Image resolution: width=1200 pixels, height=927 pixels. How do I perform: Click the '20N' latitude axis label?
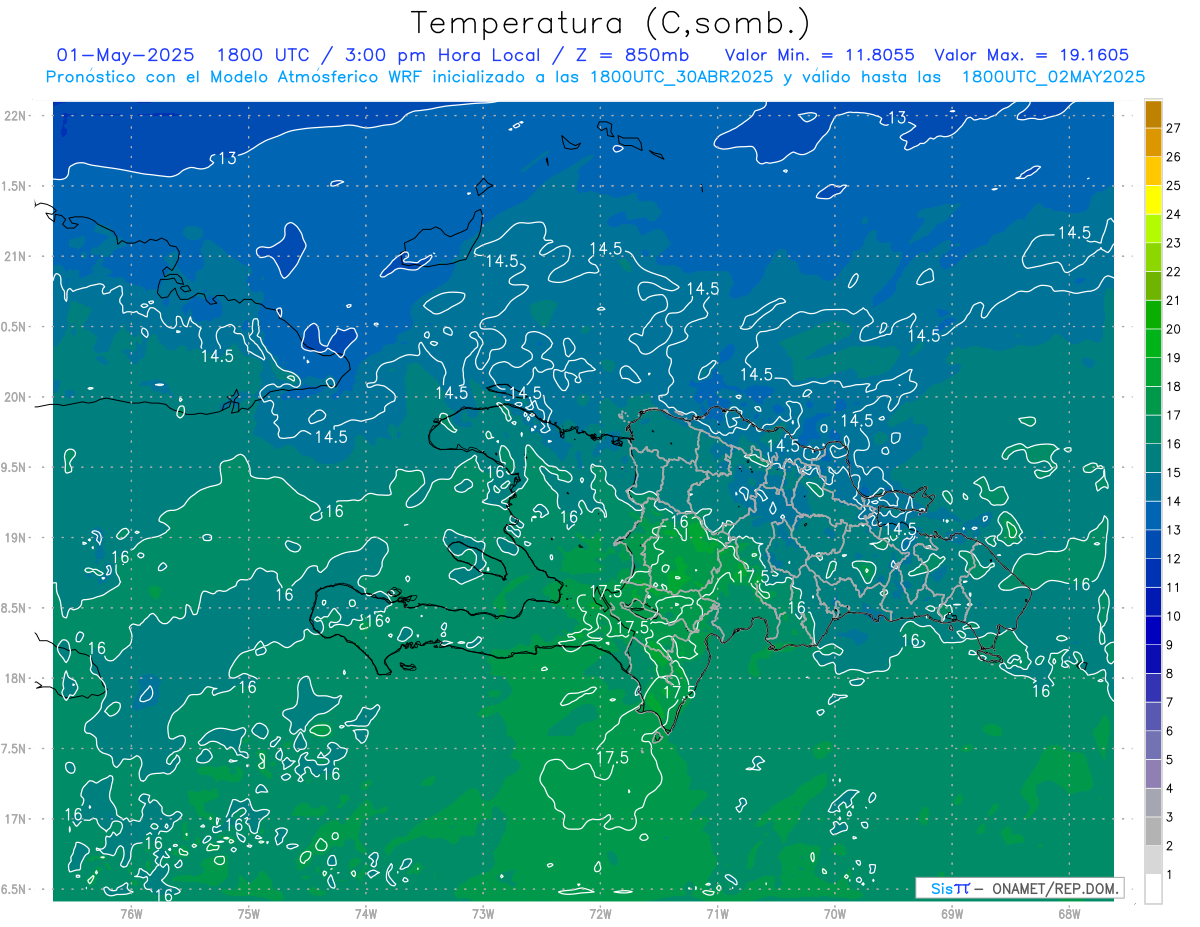click(x=16, y=397)
